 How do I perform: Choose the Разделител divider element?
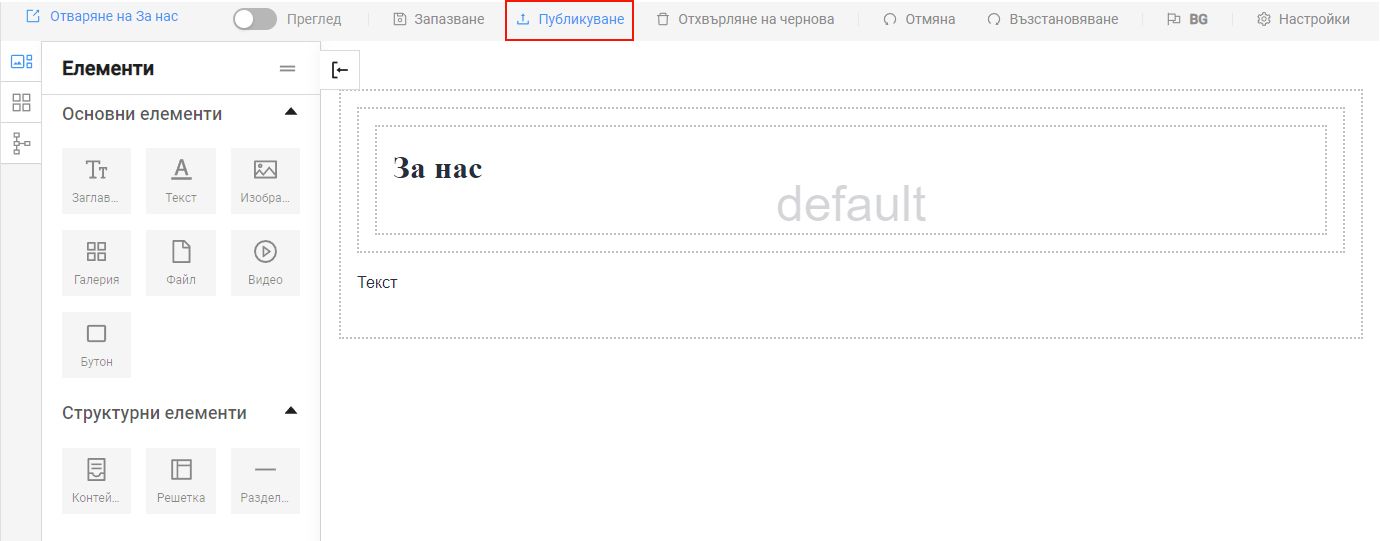(265, 481)
